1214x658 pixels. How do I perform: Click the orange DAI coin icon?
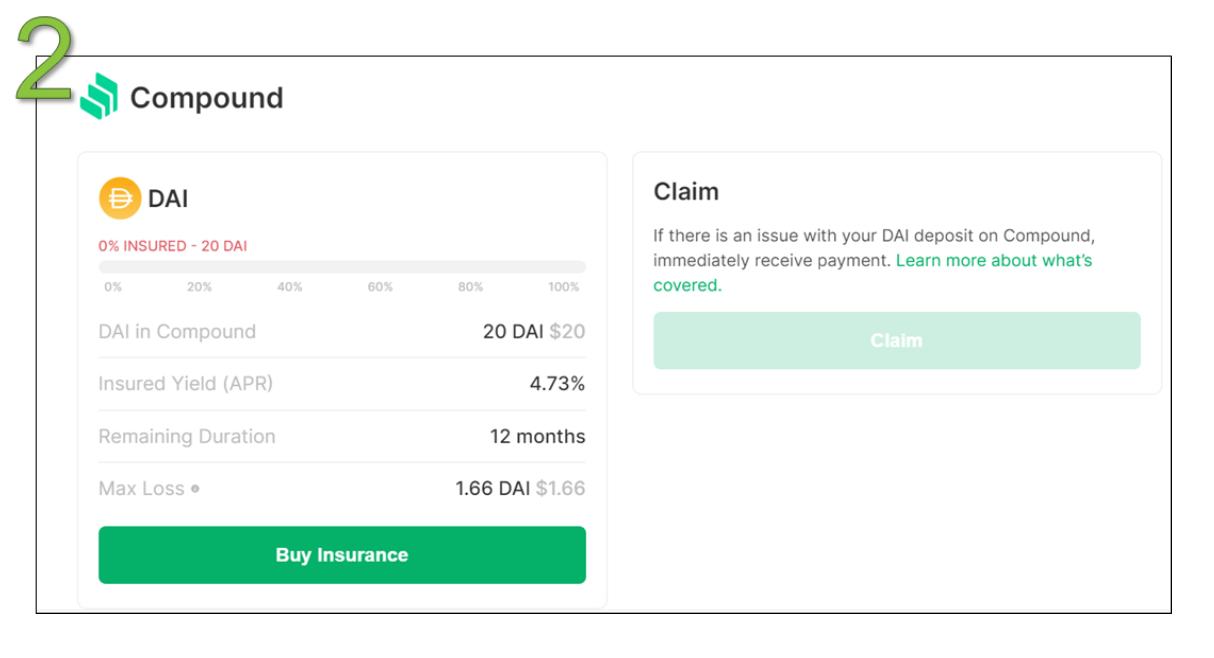click(120, 198)
